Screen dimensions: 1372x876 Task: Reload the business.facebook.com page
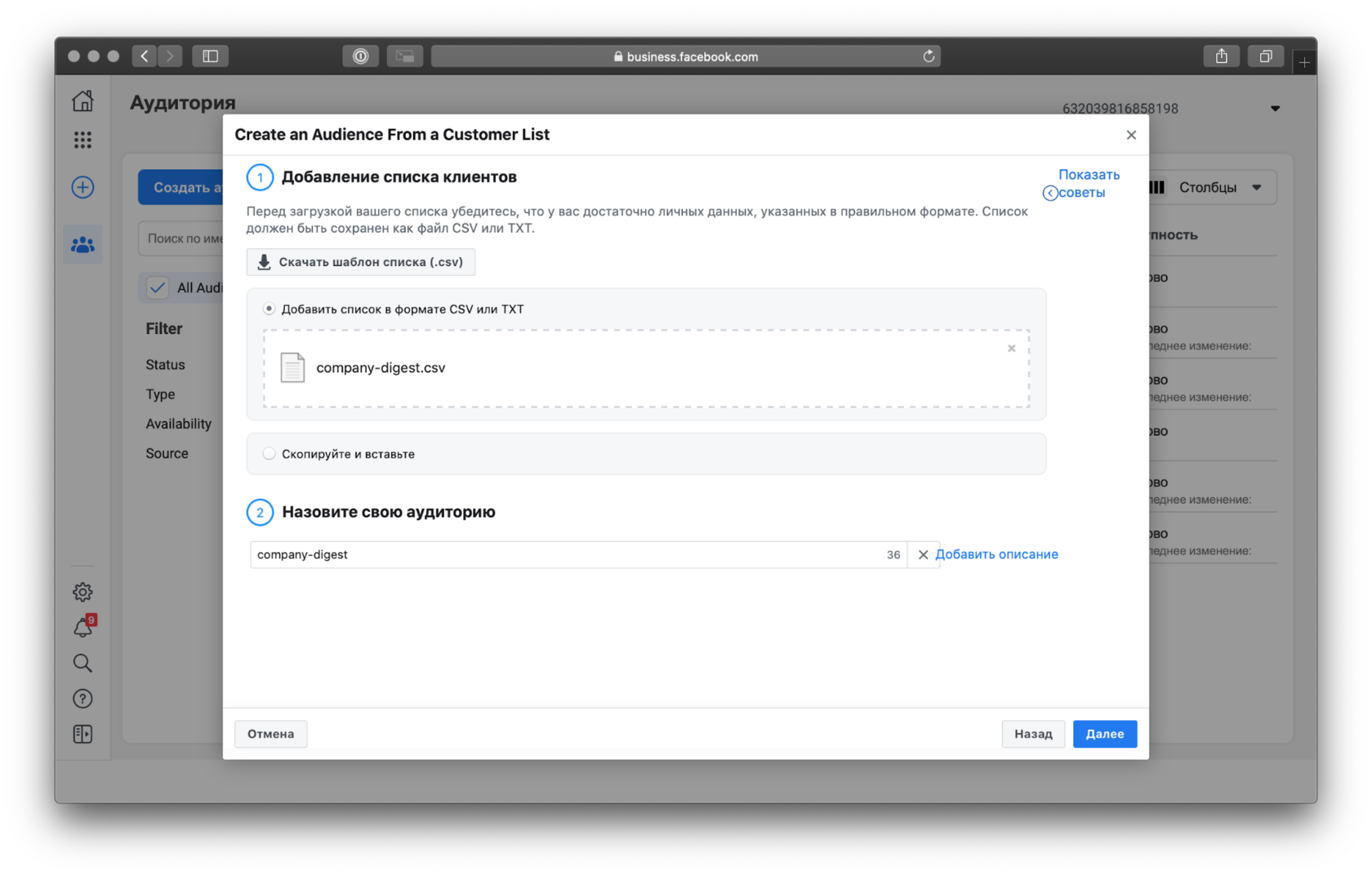pos(929,56)
